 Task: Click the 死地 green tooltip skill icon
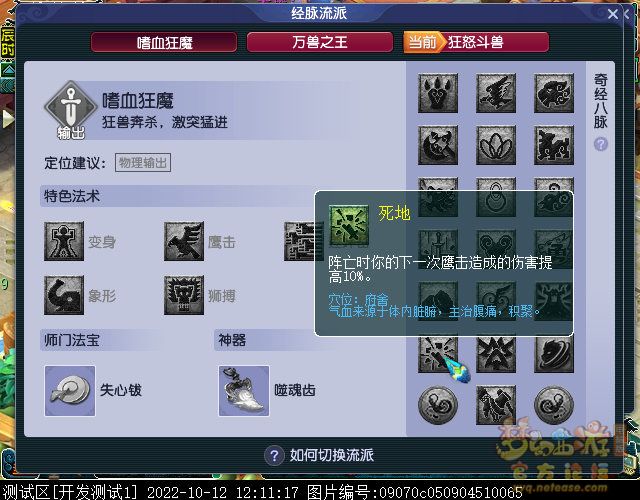coord(349,225)
